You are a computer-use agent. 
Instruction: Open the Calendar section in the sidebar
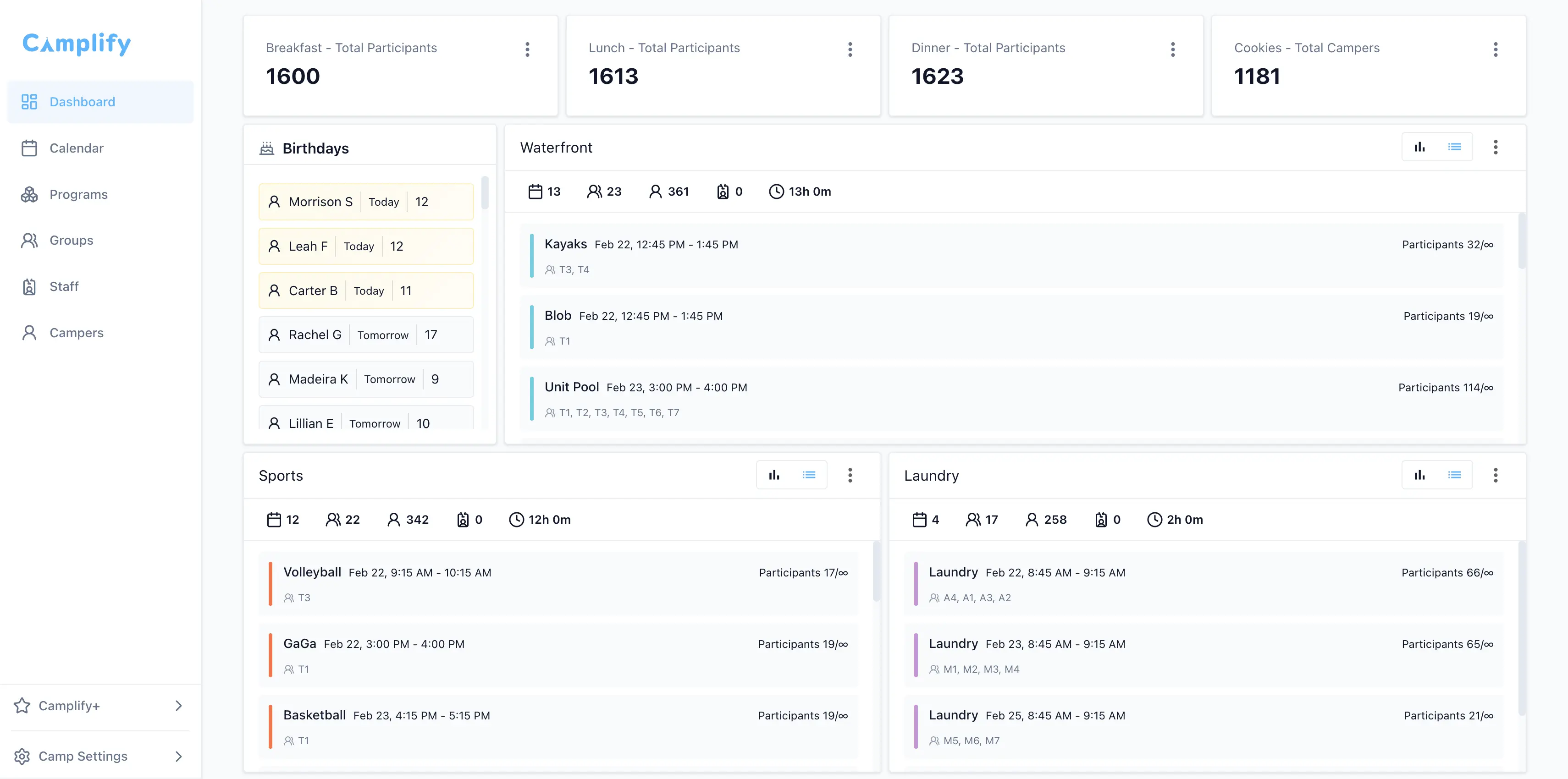click(77, 148)
